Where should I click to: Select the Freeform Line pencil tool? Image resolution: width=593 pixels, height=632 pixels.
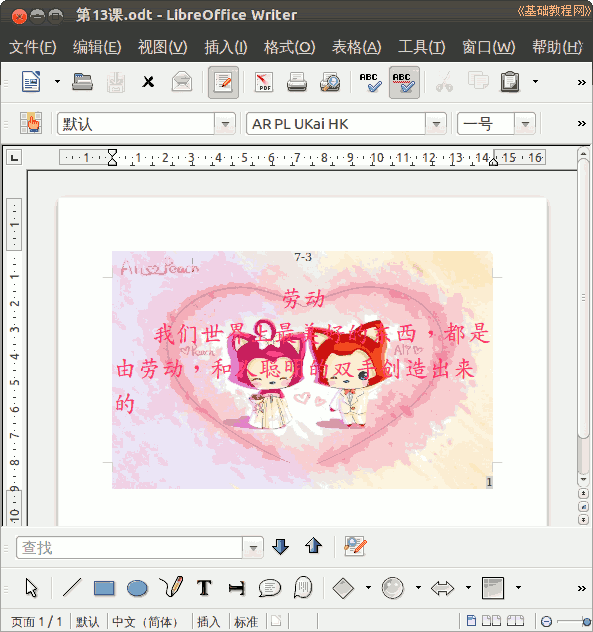[x=171, y=587]
